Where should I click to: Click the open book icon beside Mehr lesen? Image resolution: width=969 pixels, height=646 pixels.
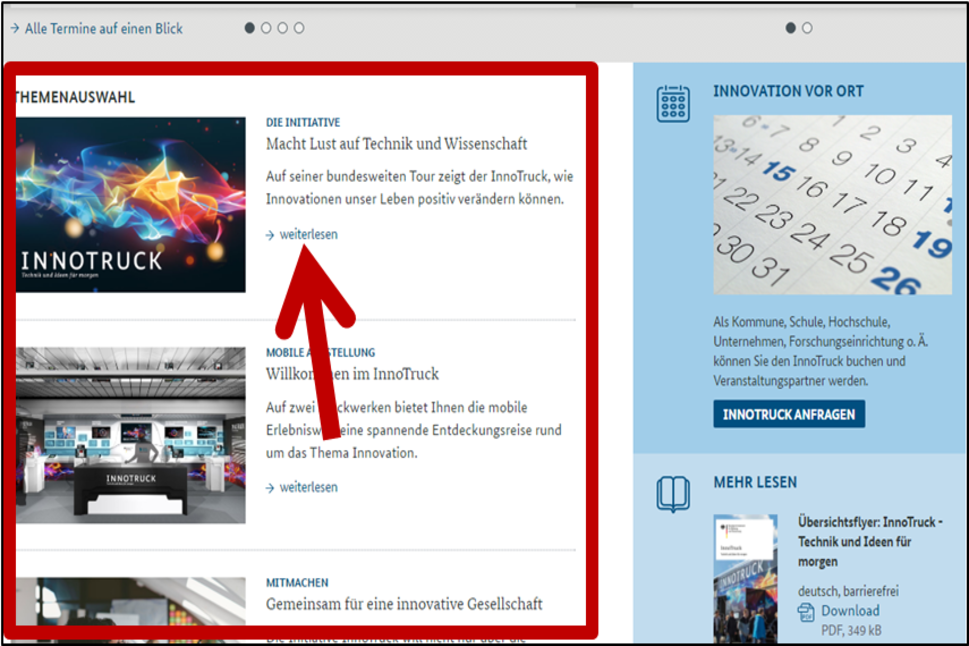(673, 494)
